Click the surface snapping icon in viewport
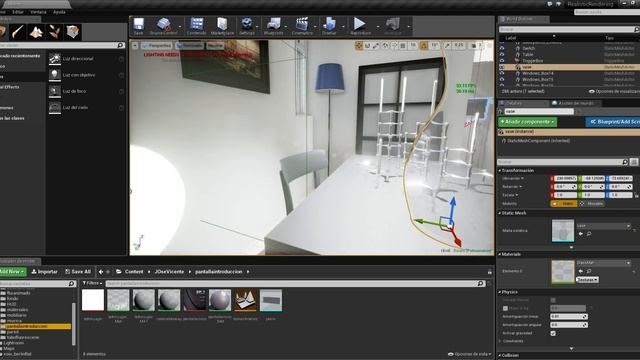Image resolution: width=640 pixels, height=360 pixels. coord(394,46)
